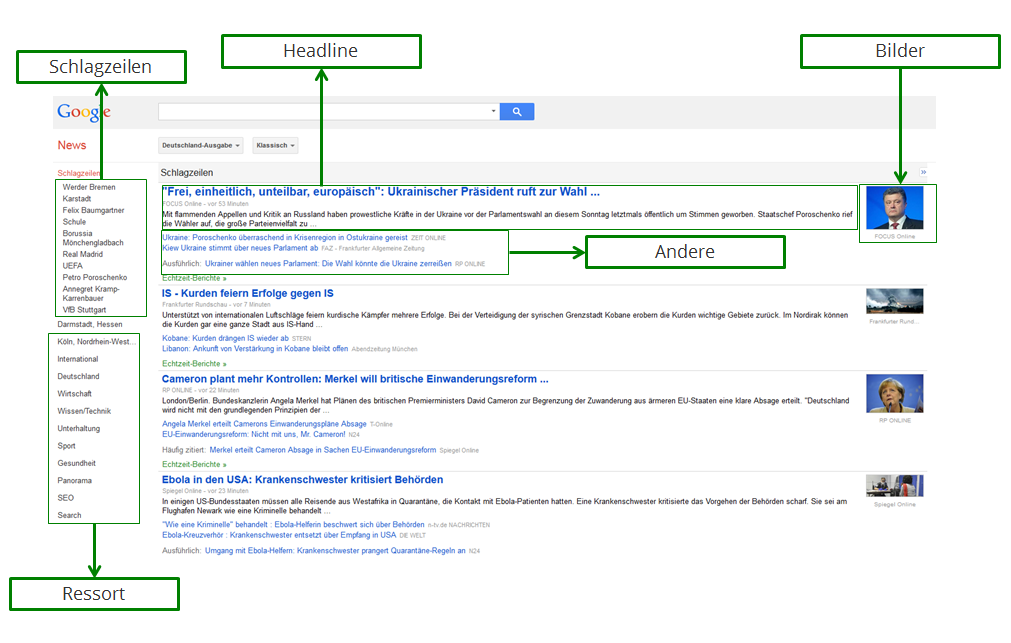Open the Deutschland-Ausgabe edition dropdown

201,145
